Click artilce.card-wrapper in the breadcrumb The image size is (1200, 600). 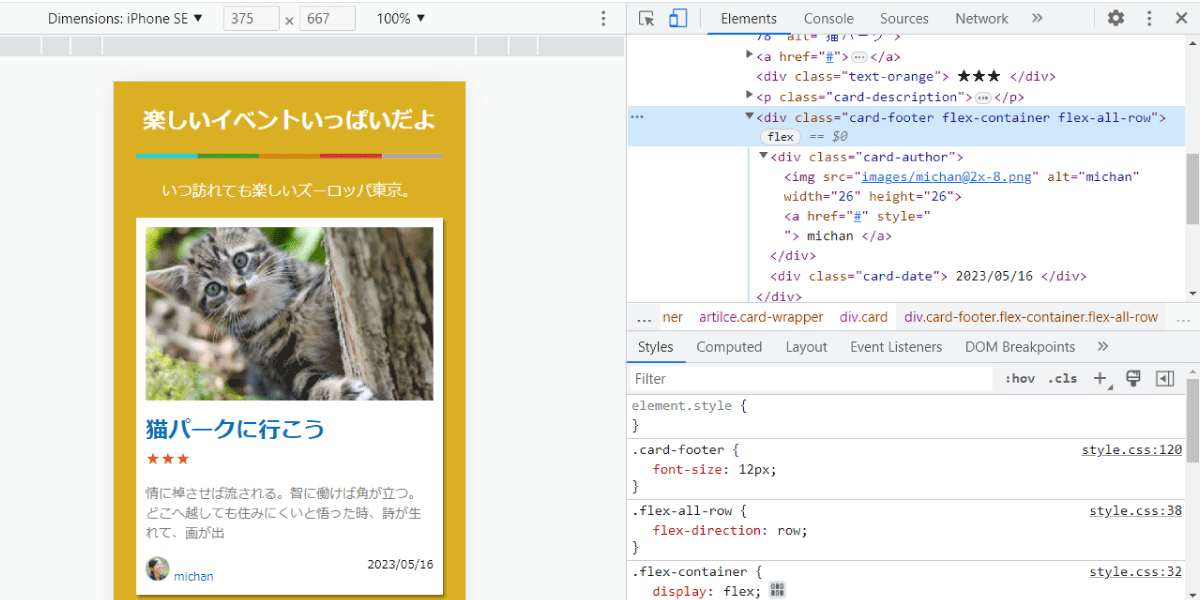(761, 317)
